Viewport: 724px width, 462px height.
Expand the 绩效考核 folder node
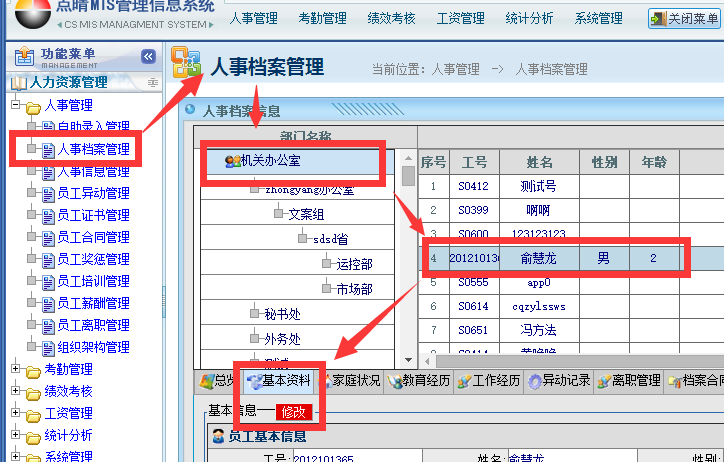coord(15,392)
